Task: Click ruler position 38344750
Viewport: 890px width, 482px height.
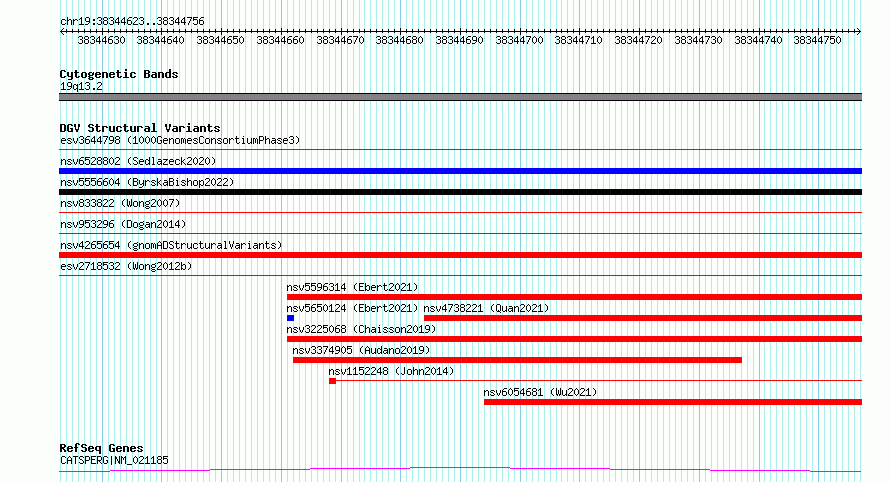Action: [x=817, y=40]
